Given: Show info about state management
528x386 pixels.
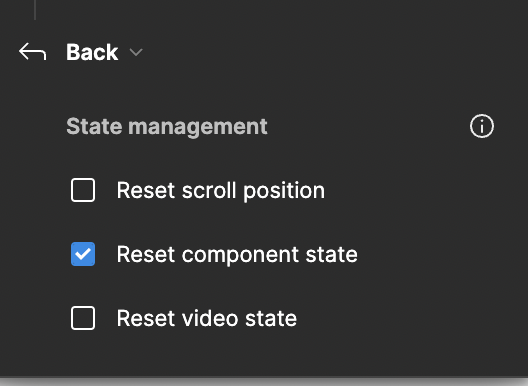Looking at the screenshot, I should [482, 126].
